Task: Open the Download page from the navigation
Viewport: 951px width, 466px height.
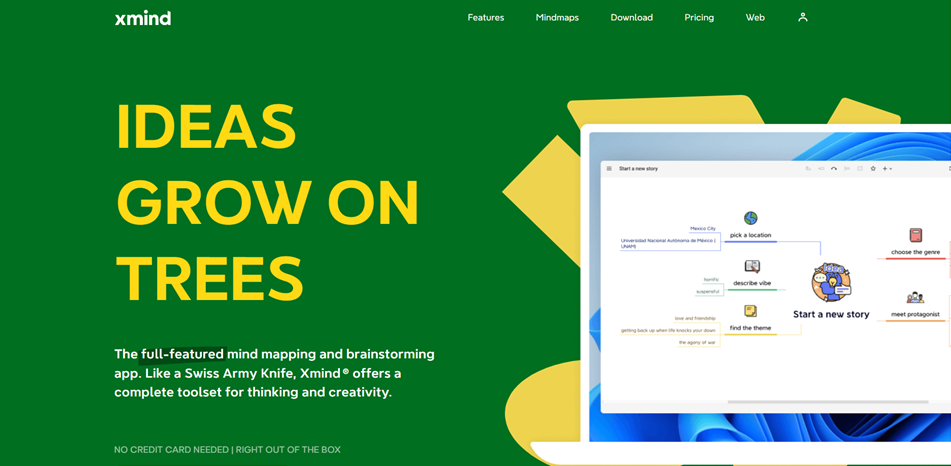Action: pyautogui.click(x=631, y=18)
